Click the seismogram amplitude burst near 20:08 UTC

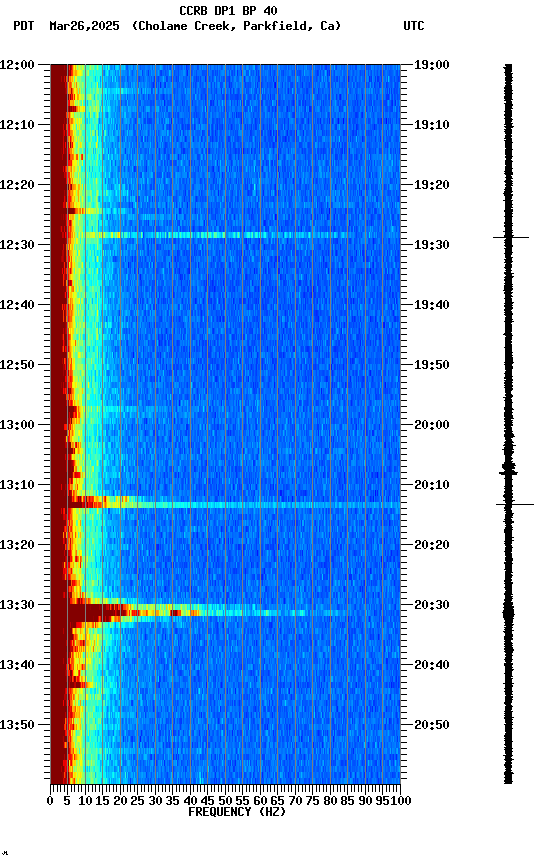(508, 471)
